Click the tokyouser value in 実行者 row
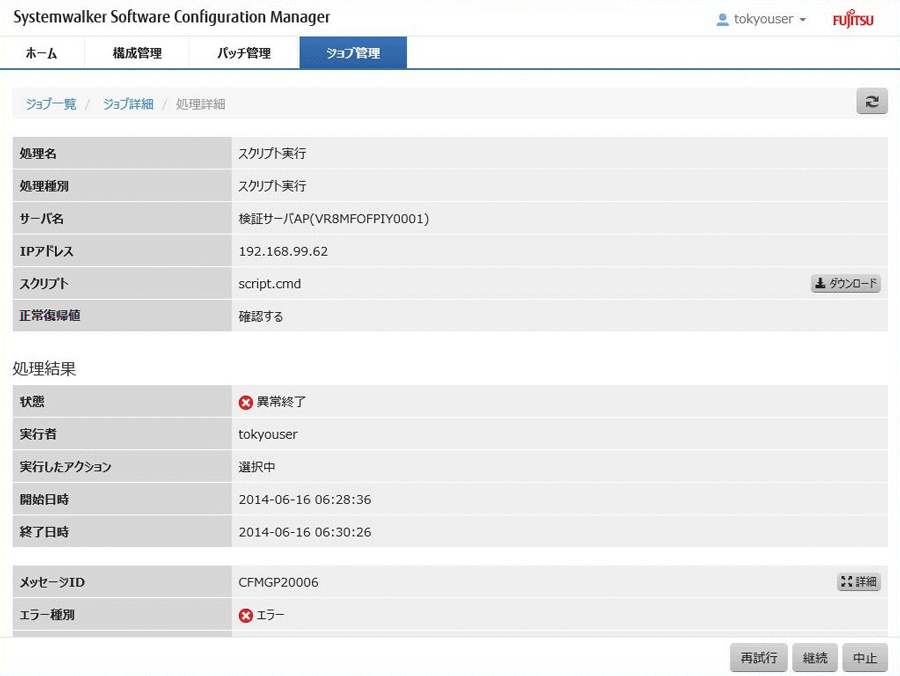The height and width of the screenshot is (676, 900). point(268,434)
